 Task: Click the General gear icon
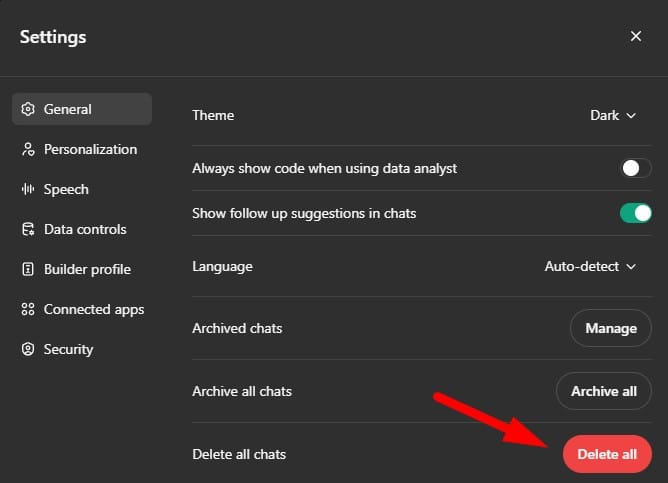tap(28, 109)
